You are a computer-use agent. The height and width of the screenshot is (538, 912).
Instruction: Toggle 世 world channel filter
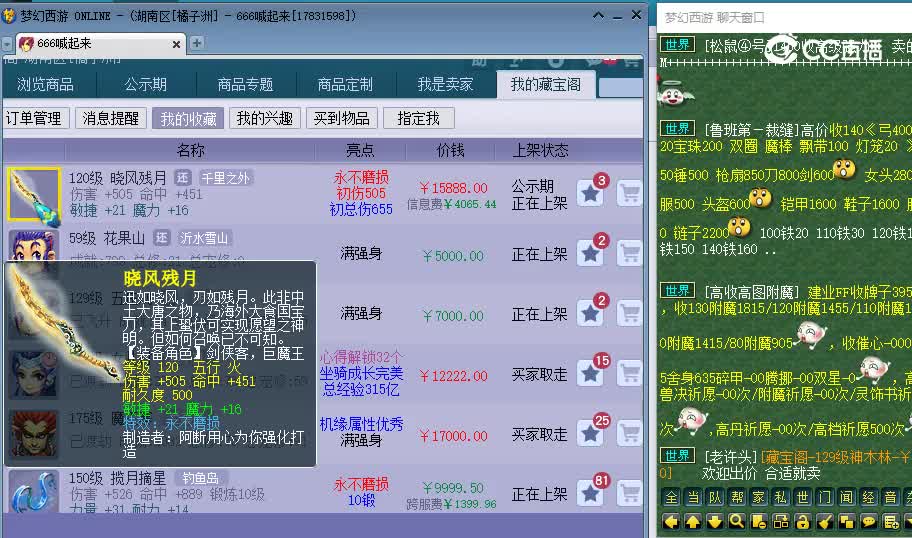click(803, 497)
